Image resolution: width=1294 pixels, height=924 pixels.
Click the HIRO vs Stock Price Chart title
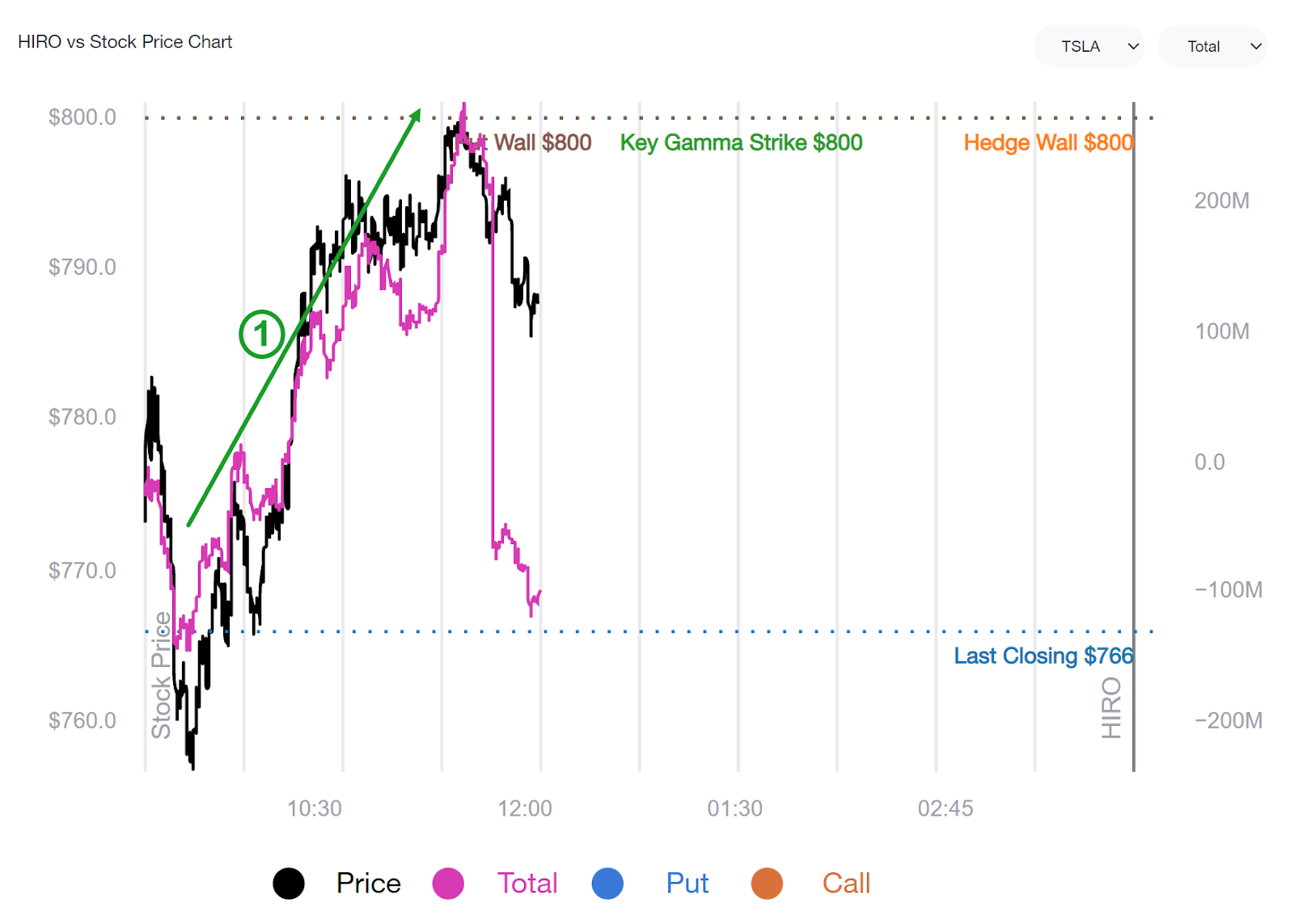pos(125,41)
